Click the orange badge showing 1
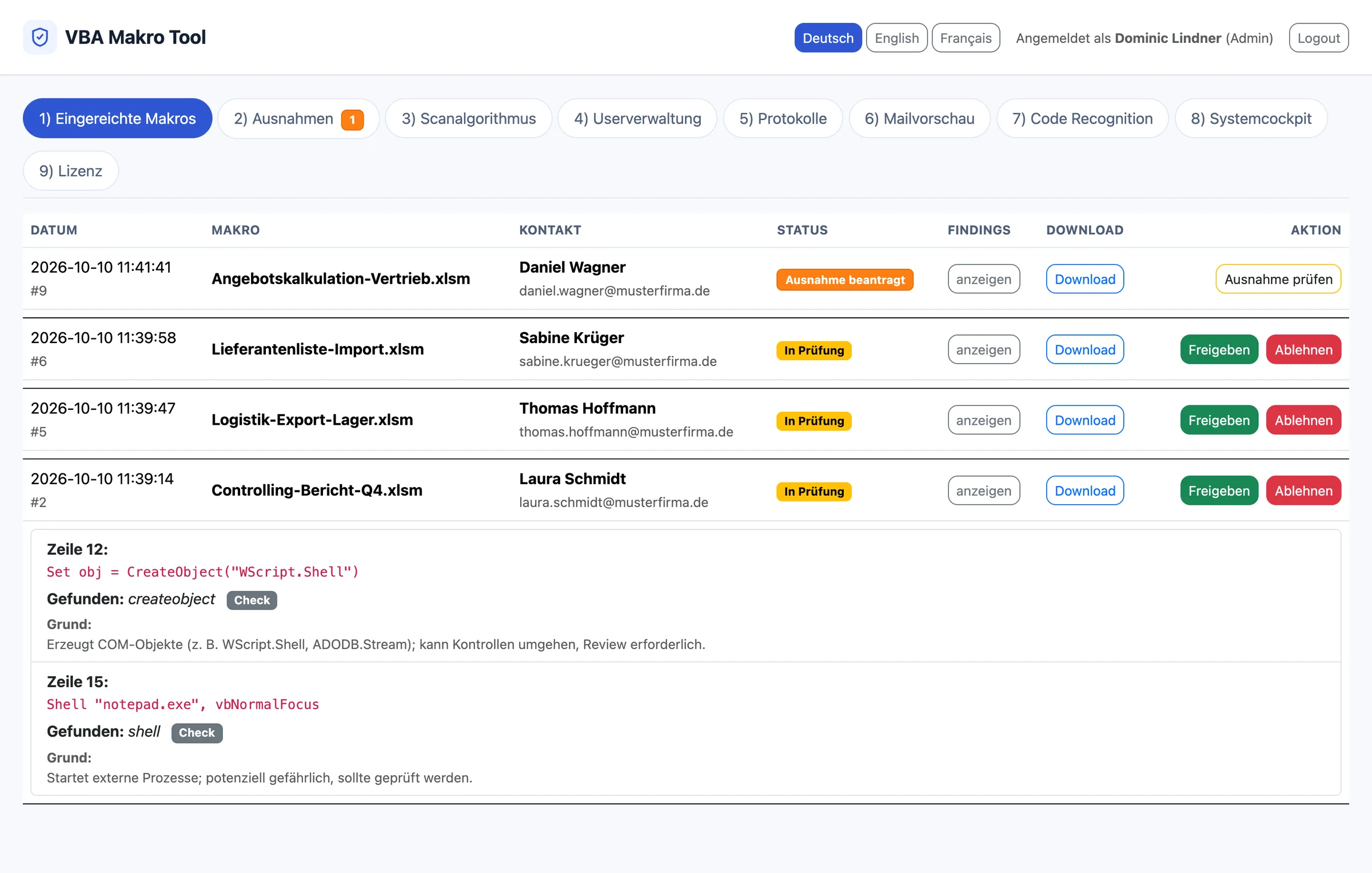The width and height of the screenshot is (1372, 873). (x=352, y=119)
